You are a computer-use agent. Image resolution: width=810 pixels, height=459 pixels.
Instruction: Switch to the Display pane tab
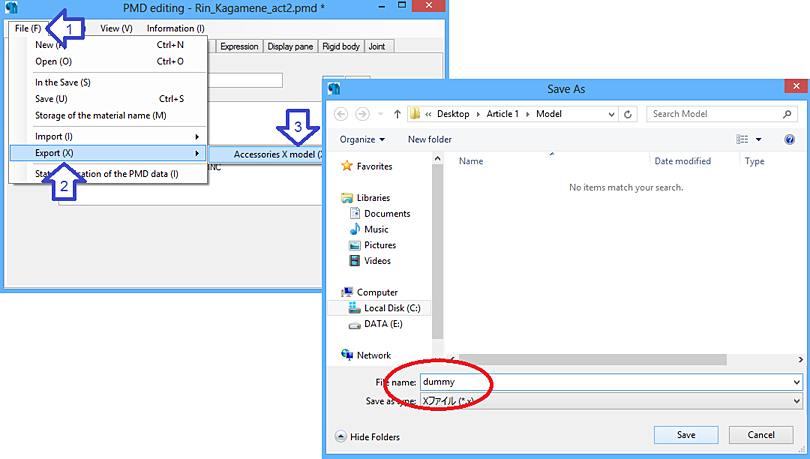coord(290,46)
